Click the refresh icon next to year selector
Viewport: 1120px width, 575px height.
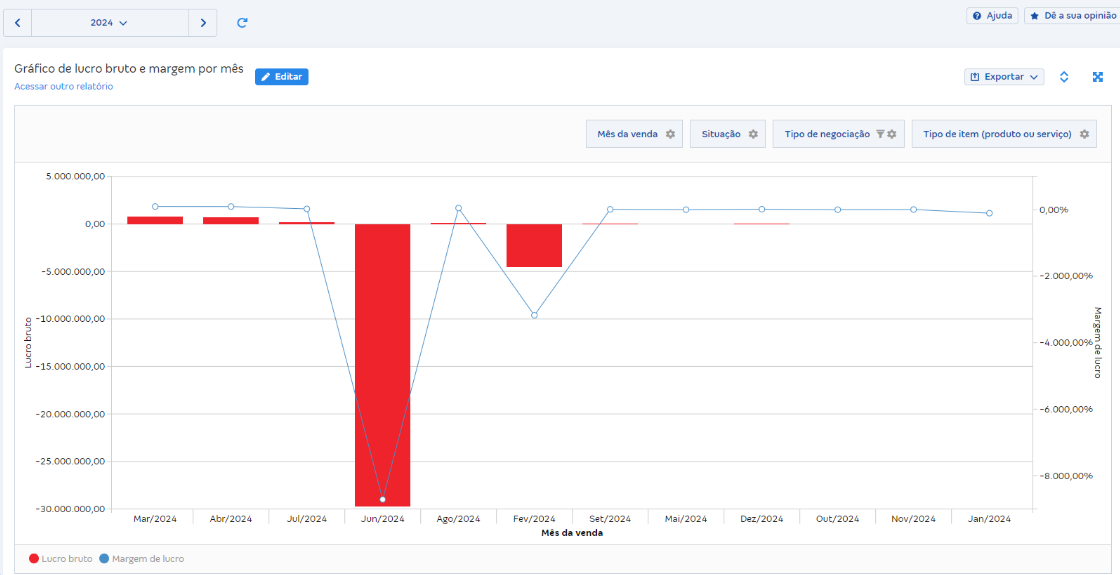click(x=242, y=22)
